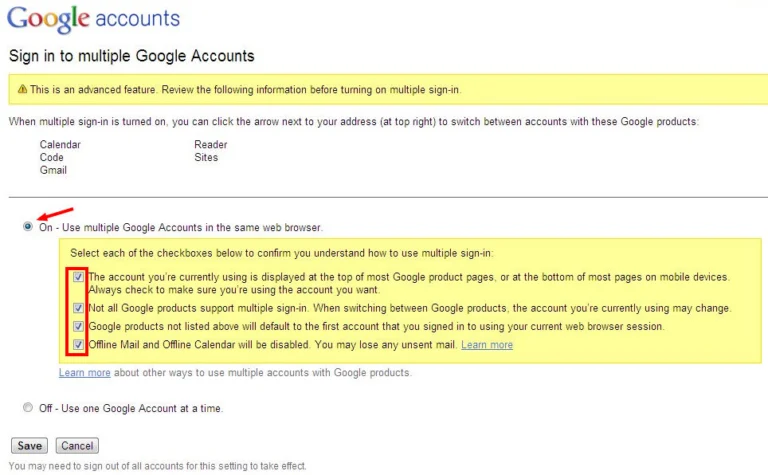Click the Save button
This screenshot has height=475, width=768.
pyautogui.click(x=29, y=446)
